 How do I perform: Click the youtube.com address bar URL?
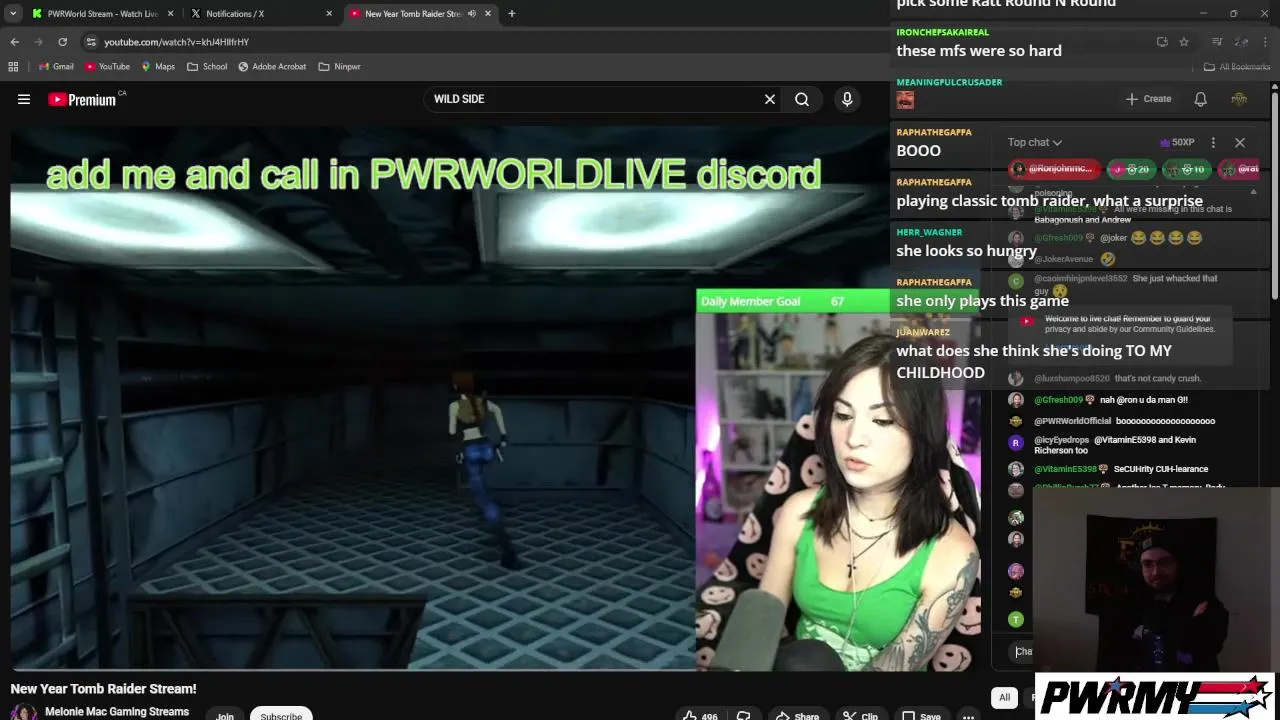pos(176,42)
